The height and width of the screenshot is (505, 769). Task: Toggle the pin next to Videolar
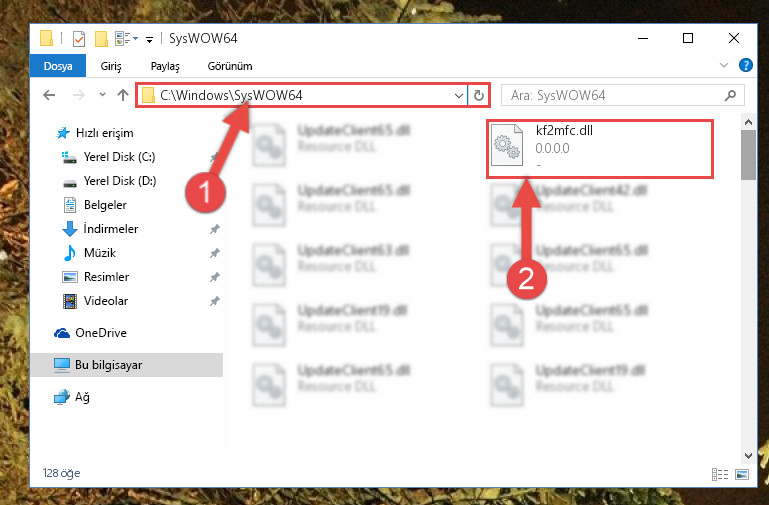pyautogui.click(x=214, y=301)
